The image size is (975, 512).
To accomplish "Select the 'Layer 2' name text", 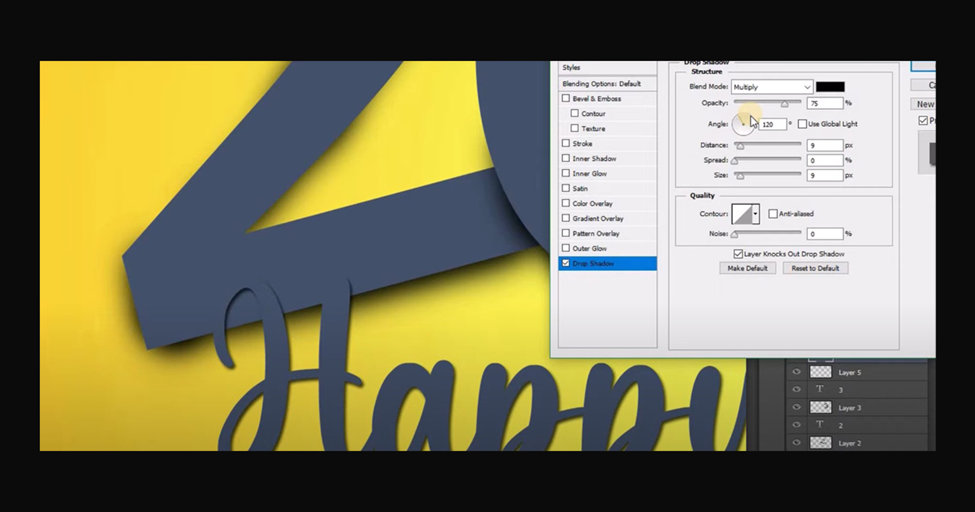I will coord(849,444).
